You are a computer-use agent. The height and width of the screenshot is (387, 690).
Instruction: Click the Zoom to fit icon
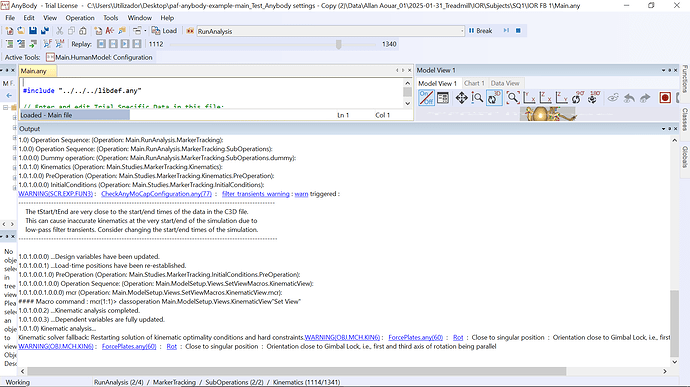point(513,98)
